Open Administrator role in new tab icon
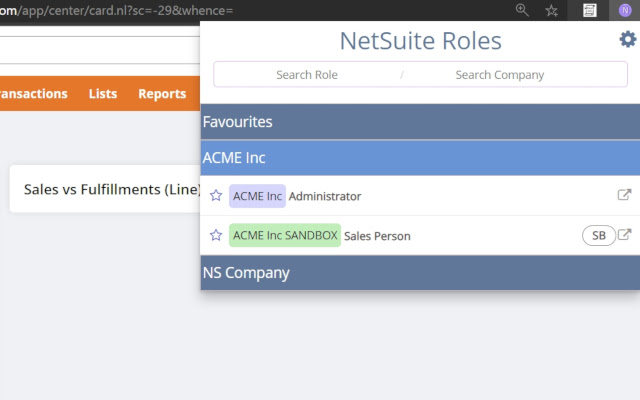 coord(624,195)
